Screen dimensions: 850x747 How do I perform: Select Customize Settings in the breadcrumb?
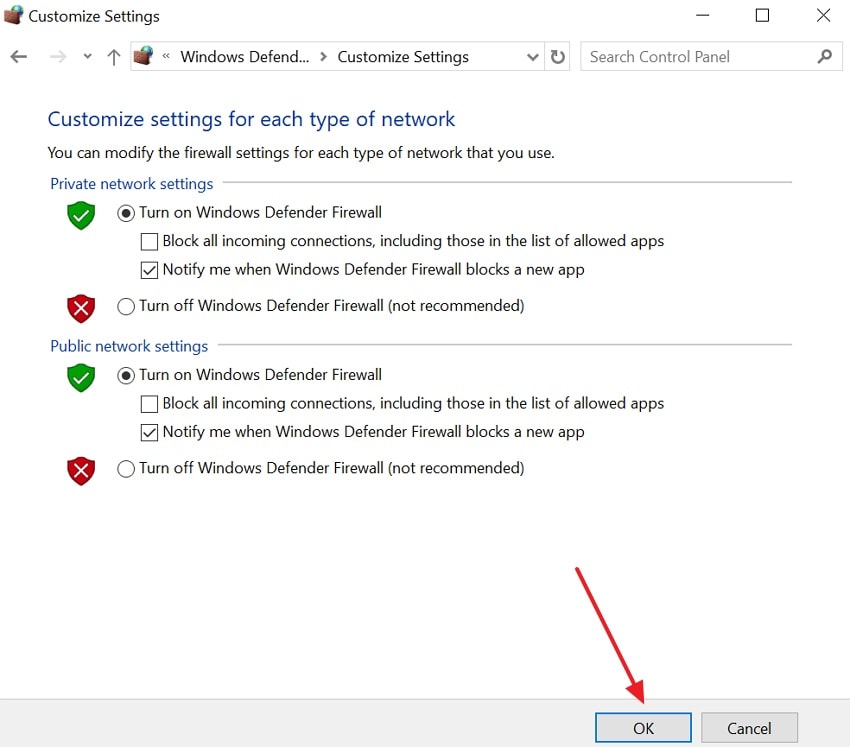point(402,57)
